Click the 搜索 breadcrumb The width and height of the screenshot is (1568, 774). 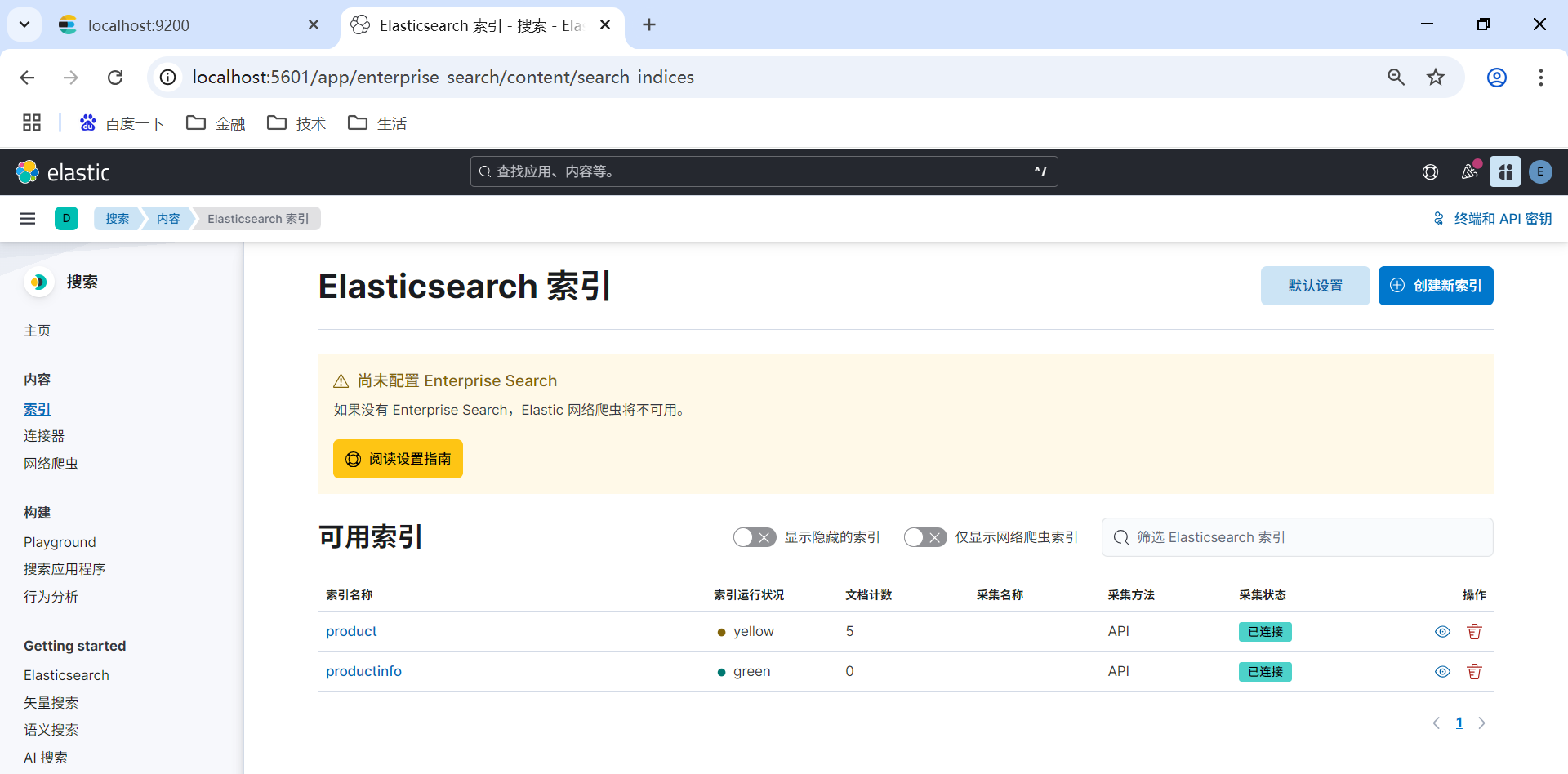pos(118,219)
